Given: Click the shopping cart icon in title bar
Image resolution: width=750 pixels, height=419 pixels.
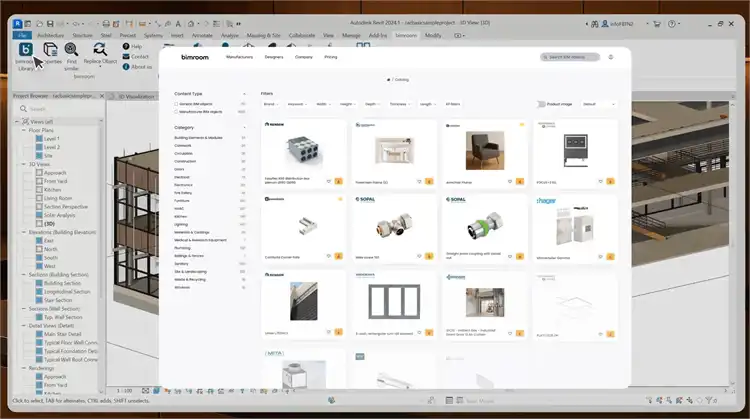Looking at the screenshot, I should (x=657, y=23).
